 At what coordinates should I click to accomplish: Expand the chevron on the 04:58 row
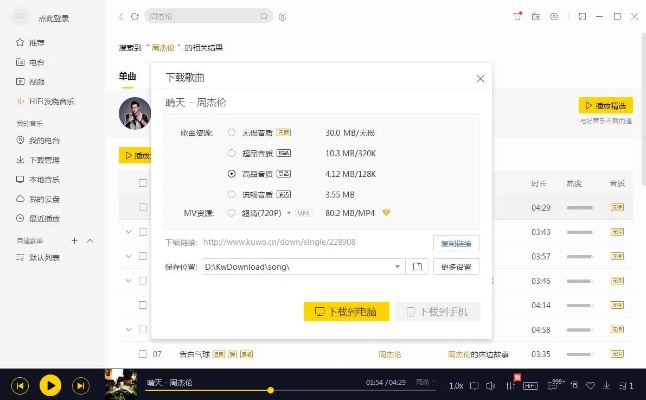(x=129, y=329)
